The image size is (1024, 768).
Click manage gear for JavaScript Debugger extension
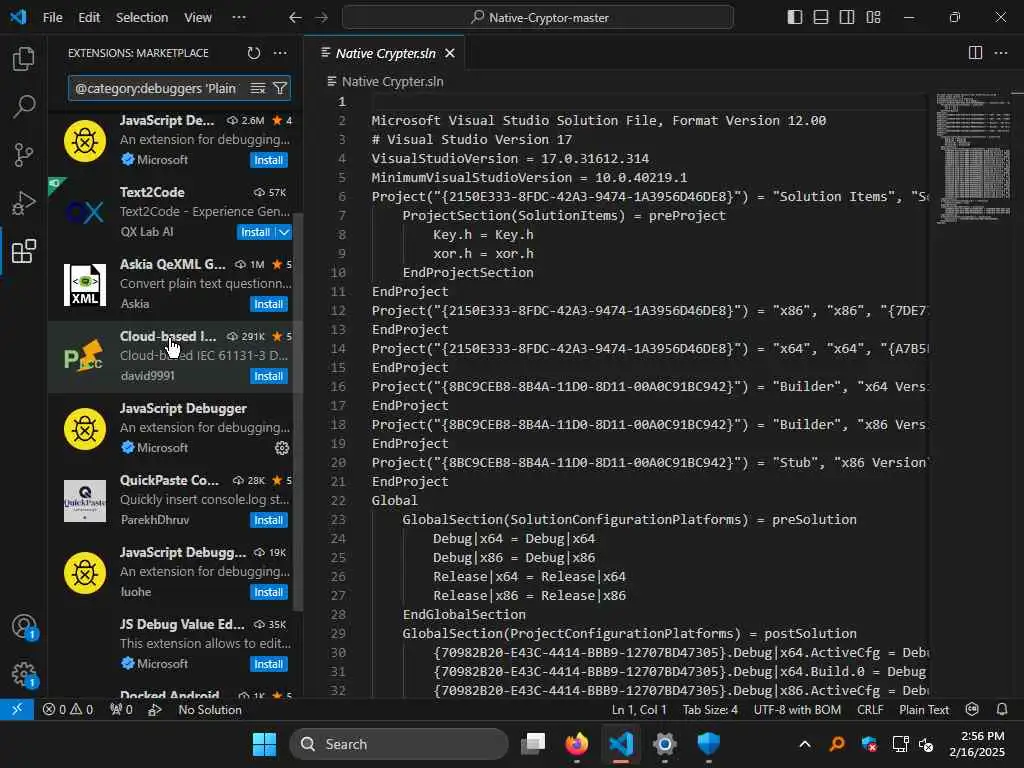[282, 448]
